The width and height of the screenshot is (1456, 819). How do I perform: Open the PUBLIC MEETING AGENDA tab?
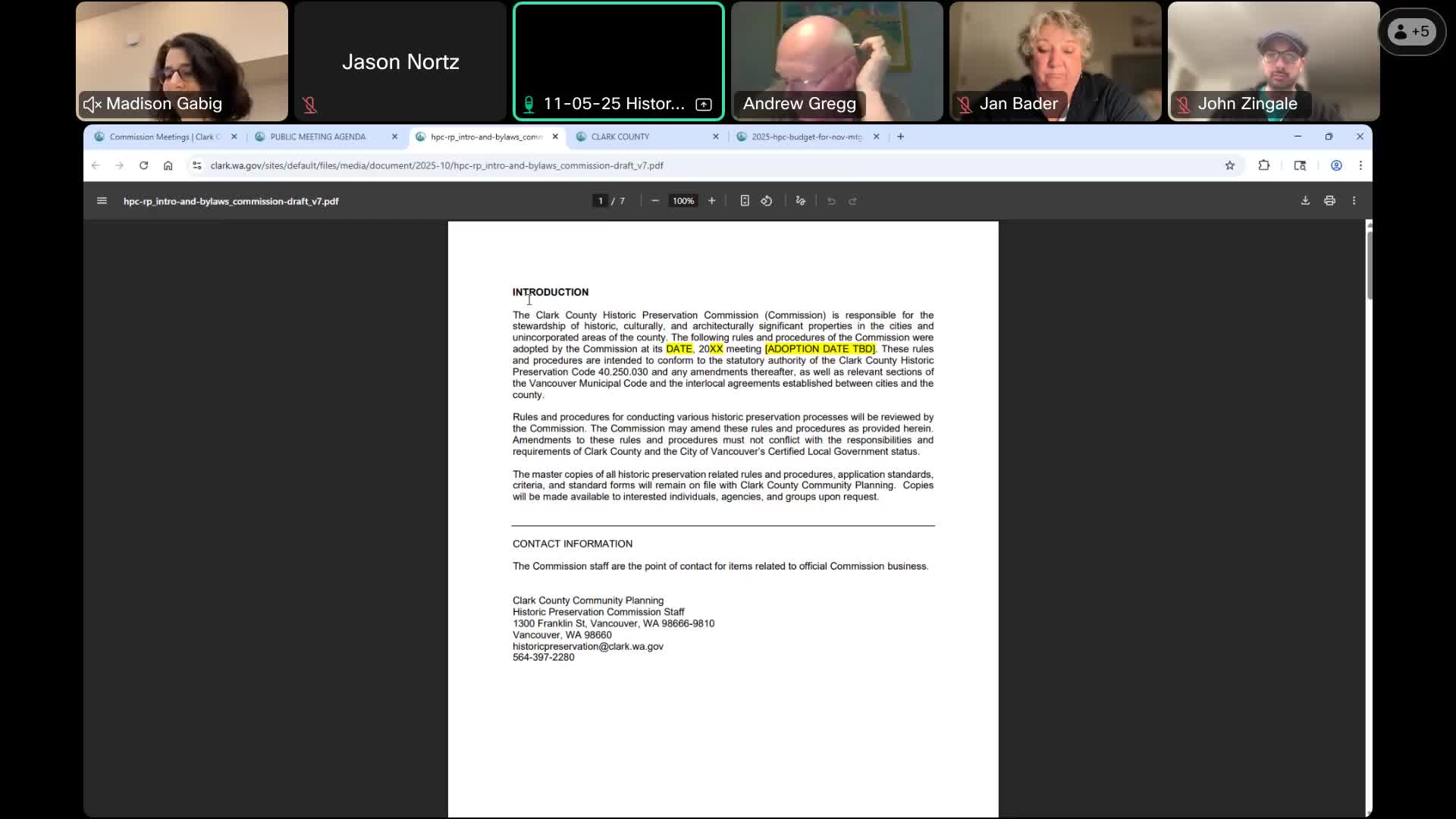point(318,137)
